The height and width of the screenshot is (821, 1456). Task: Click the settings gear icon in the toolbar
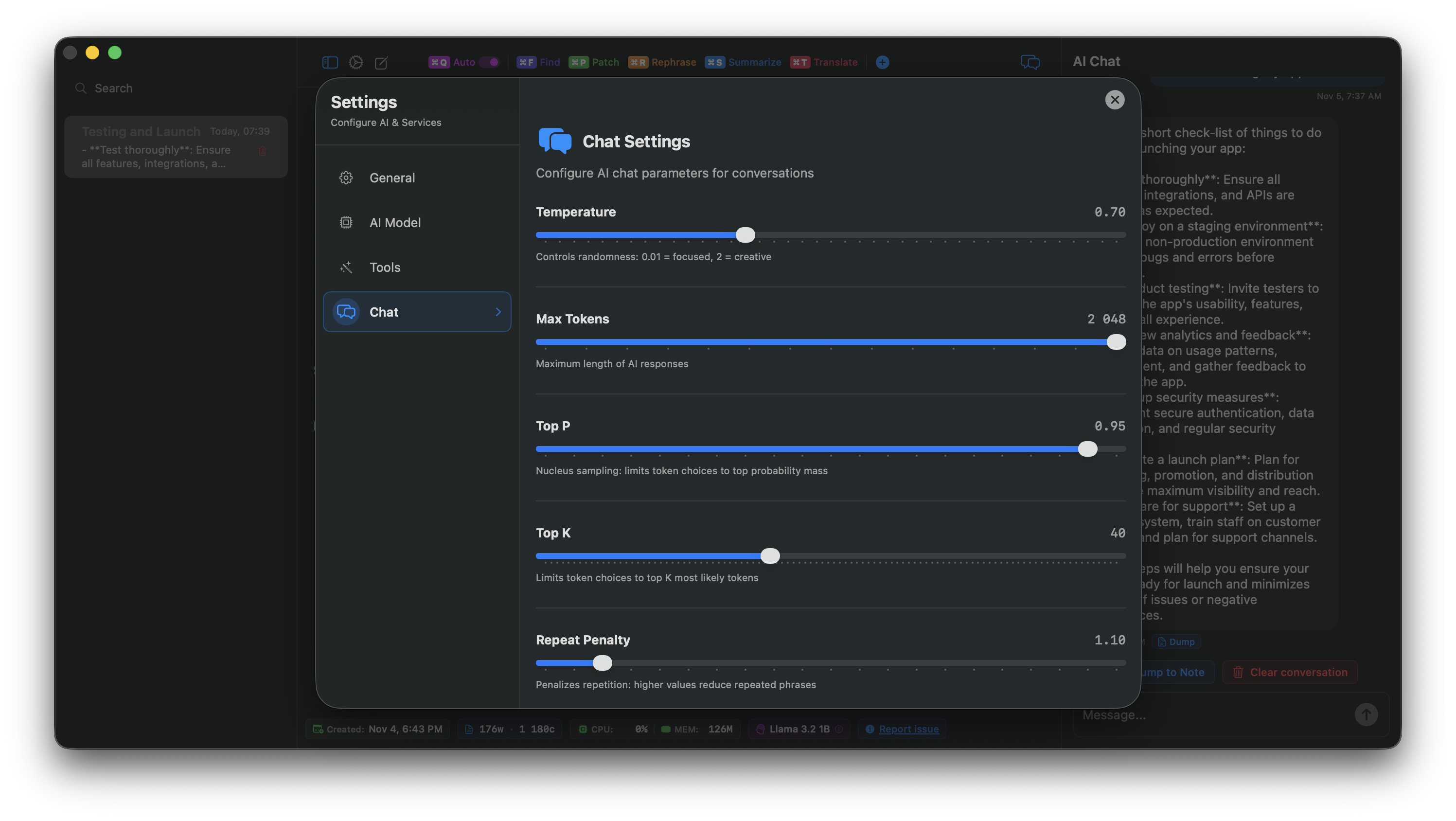[356, 62]
